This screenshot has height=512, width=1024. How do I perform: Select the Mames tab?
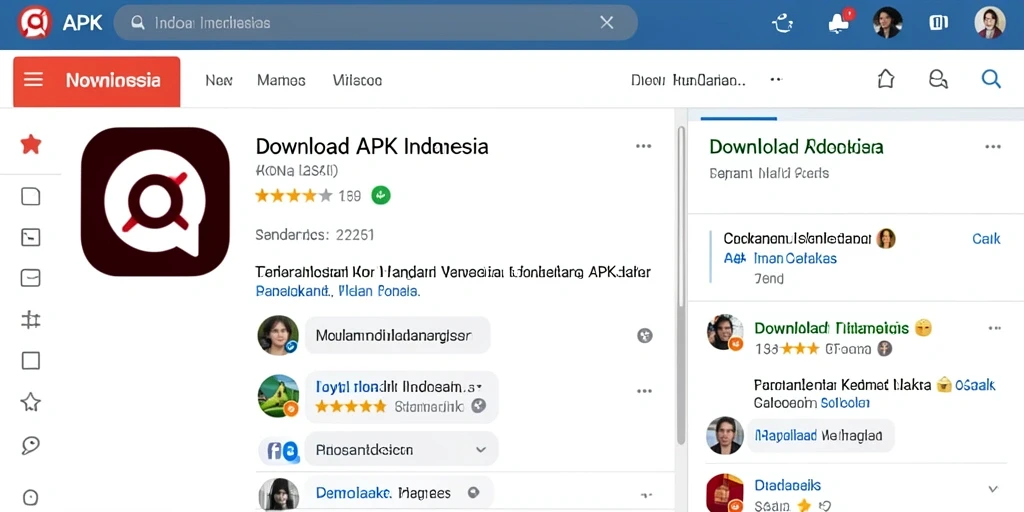tap(281, 80)
